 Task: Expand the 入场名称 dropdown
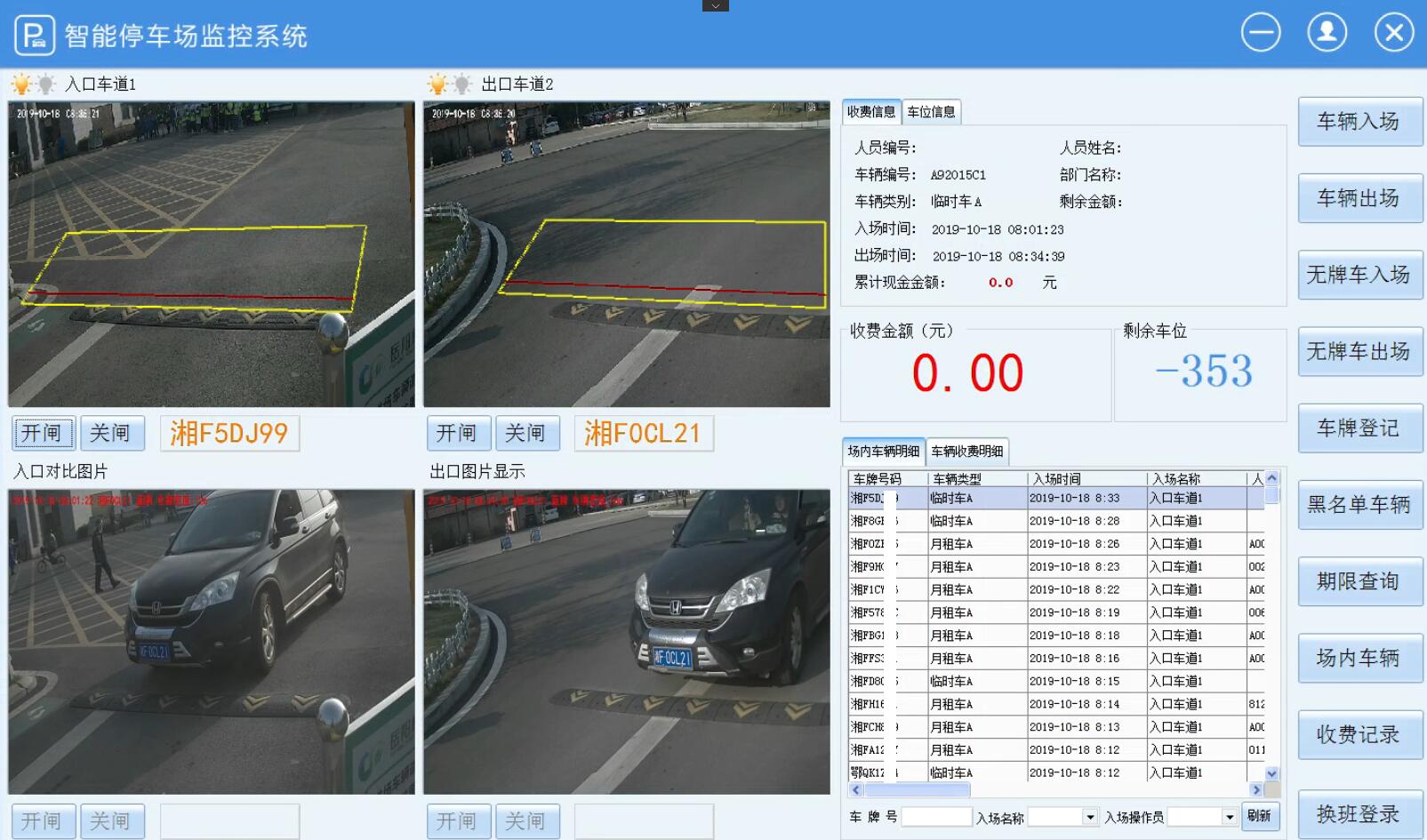point(1089,817)
